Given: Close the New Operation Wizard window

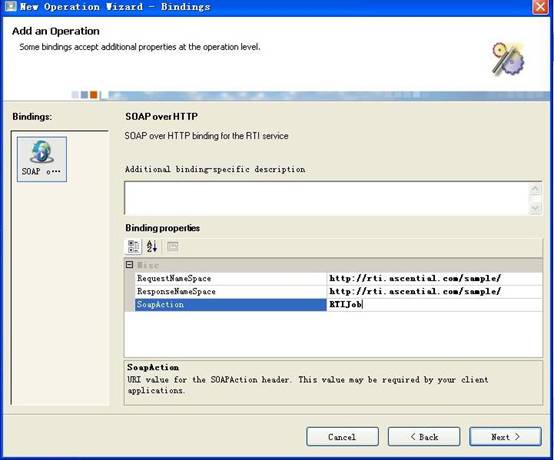Looking at the screenshot, I should tap(541, 7).
